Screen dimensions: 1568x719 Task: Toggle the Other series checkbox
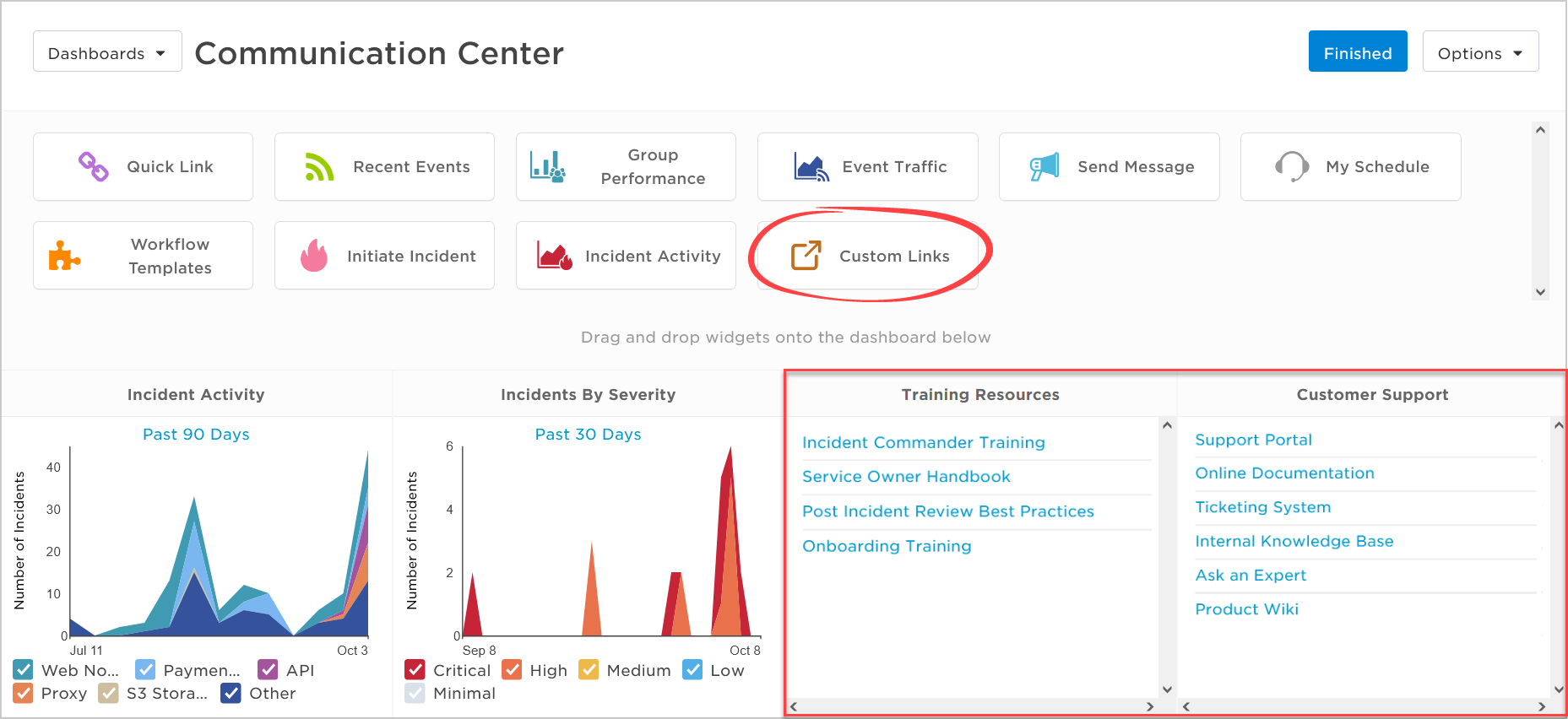click(x=231, y=693)
